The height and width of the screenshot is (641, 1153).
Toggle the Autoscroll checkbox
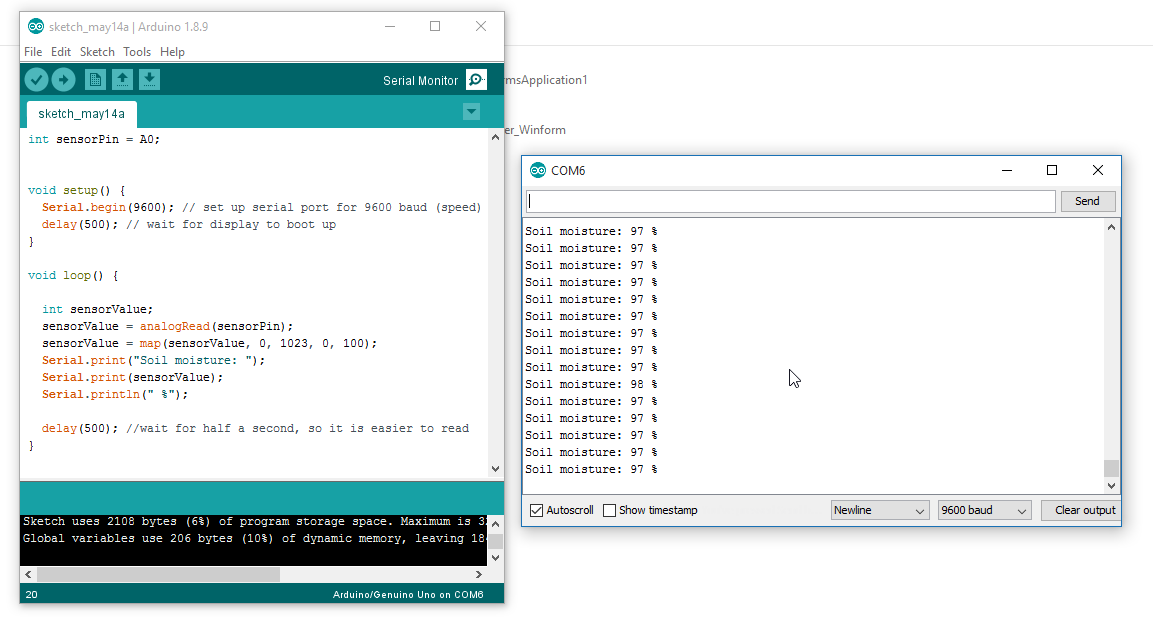click(x=536, y=510)
